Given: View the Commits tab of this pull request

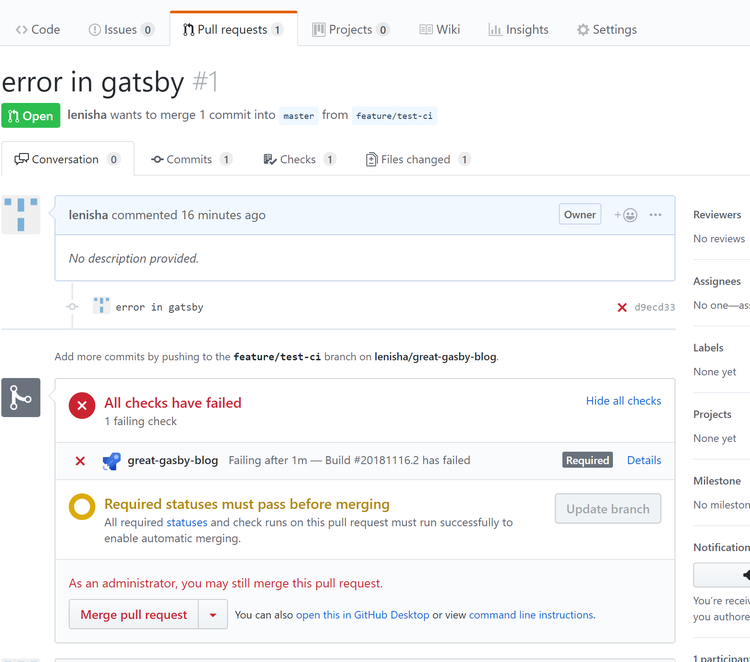Looking at the screenshot, I should 191,159.
